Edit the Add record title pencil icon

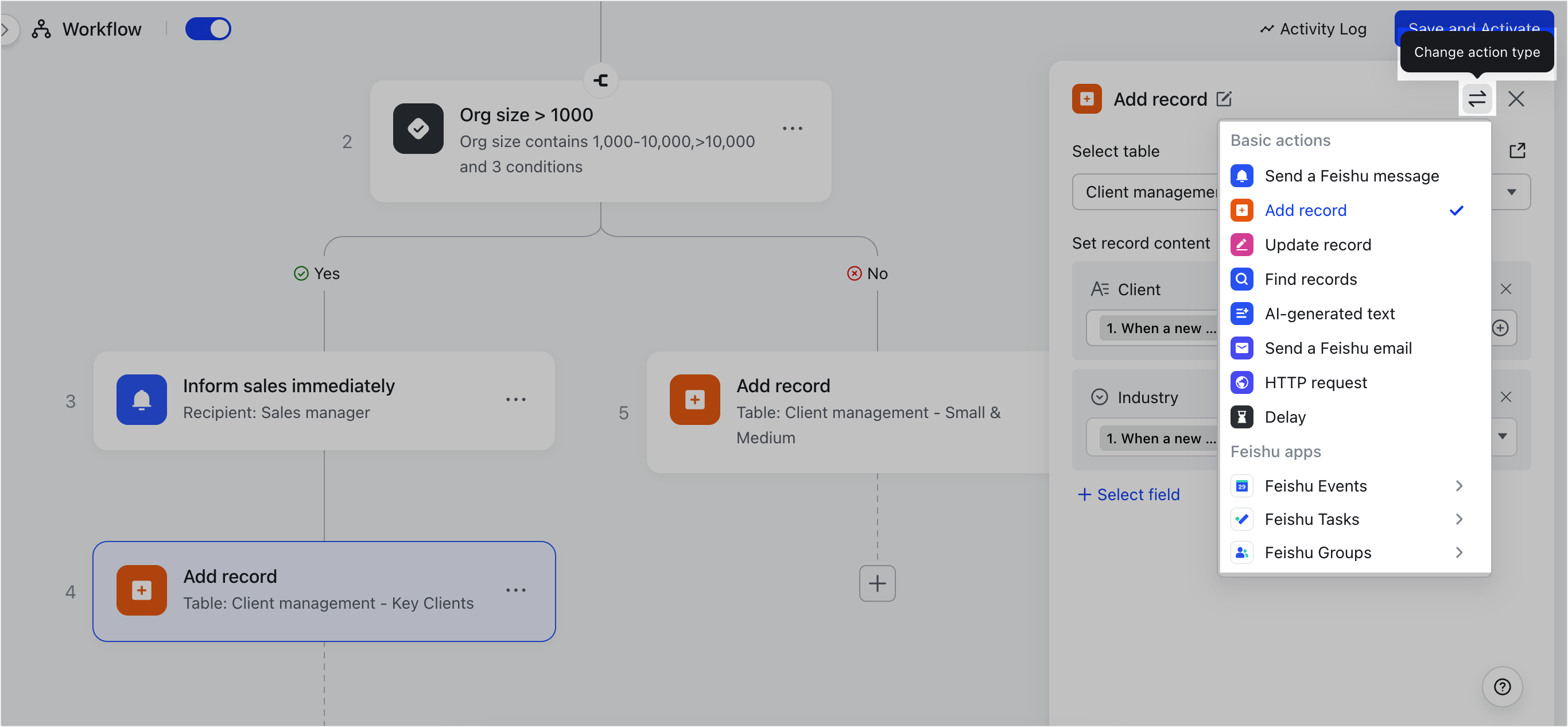tap(1224, 99)
